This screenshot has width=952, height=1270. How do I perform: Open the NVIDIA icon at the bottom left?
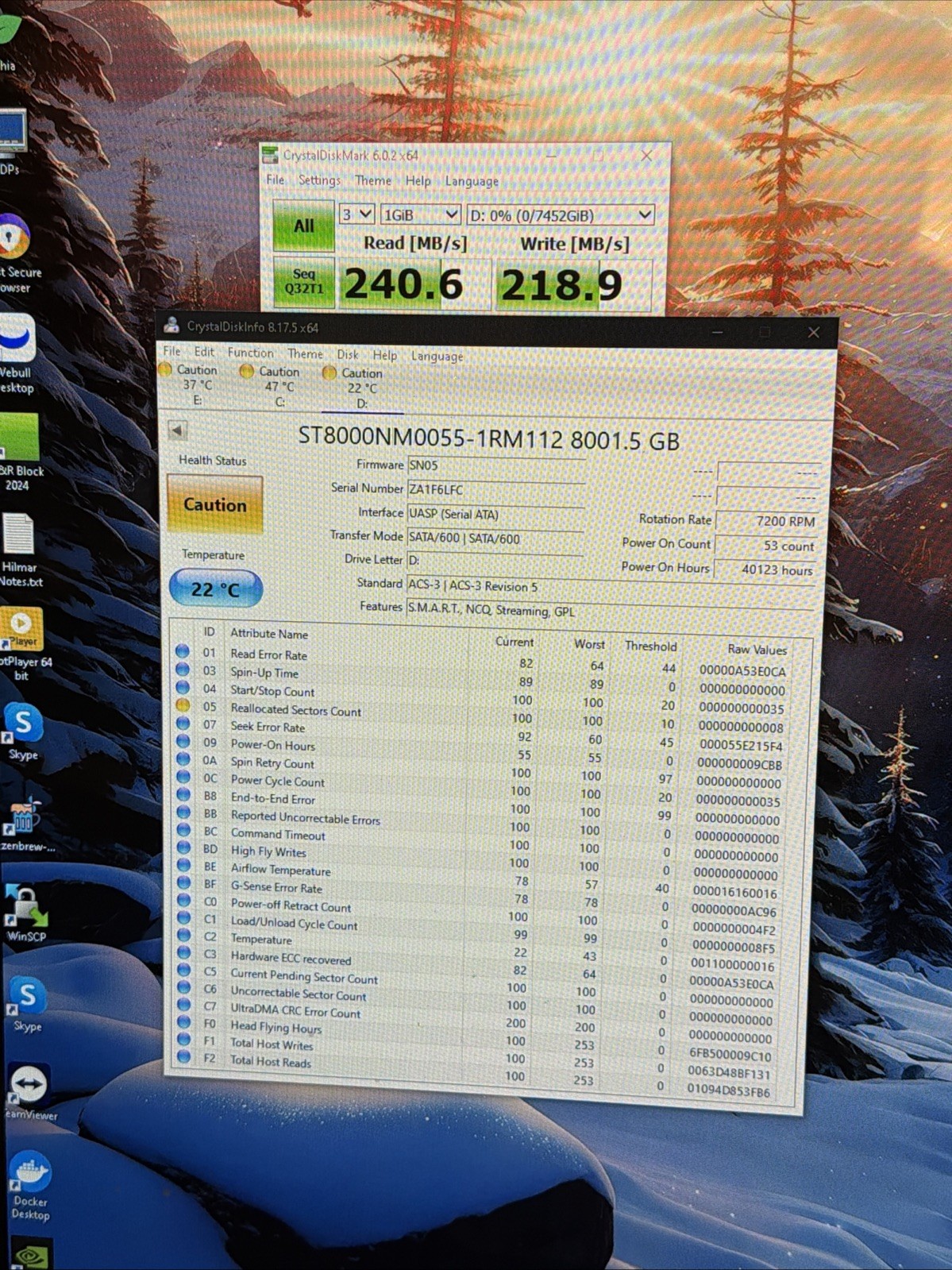(x=30, y=1255)
